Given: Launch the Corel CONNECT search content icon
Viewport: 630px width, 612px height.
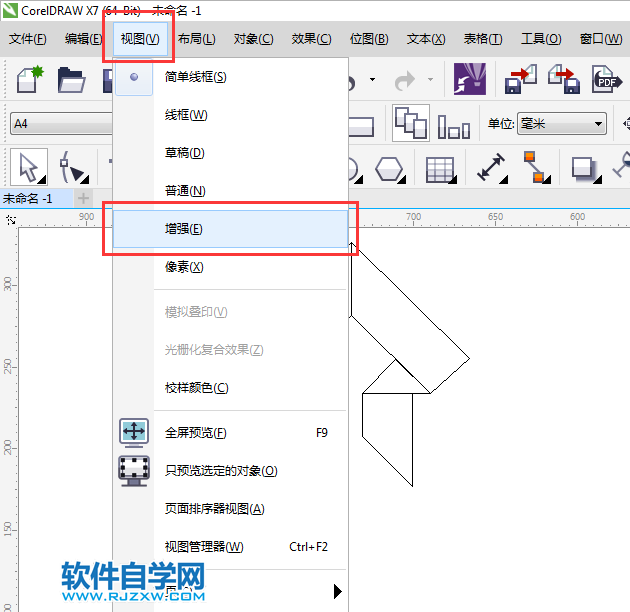Looking at the screenshot, I should (x=470, y=79).
